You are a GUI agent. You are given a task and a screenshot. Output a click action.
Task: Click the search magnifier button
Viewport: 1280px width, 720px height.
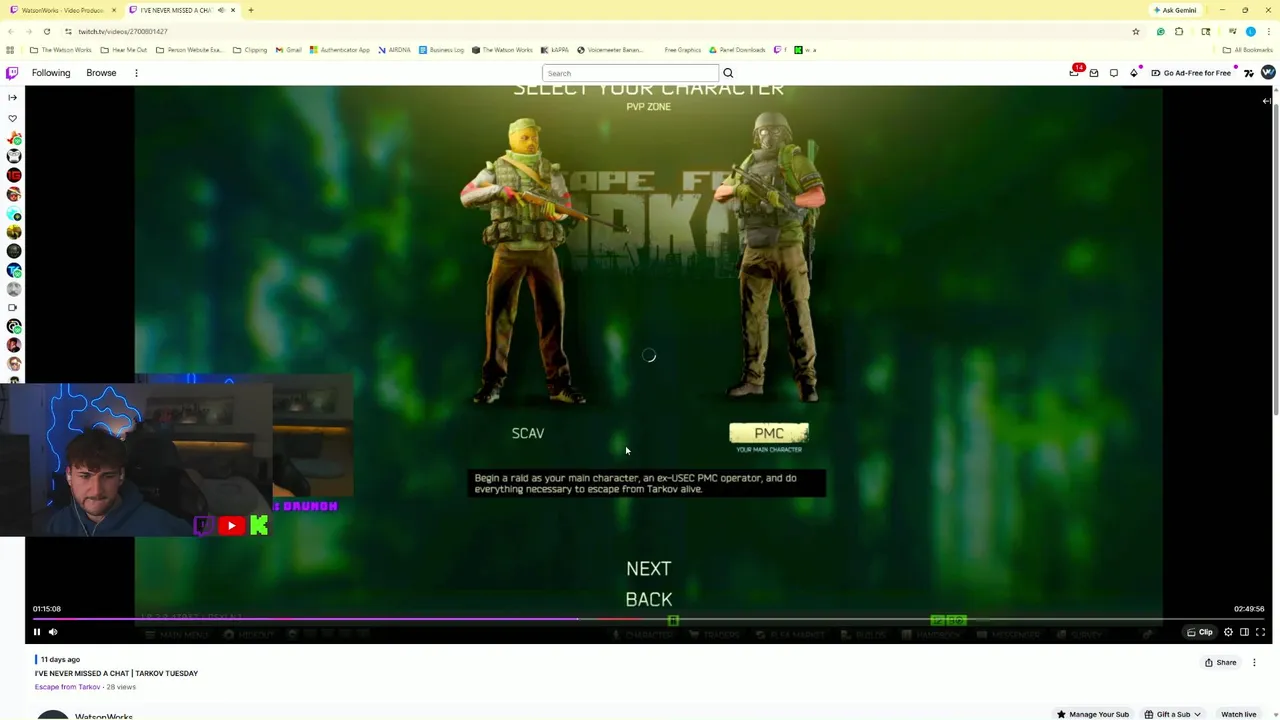click(728, 73)
